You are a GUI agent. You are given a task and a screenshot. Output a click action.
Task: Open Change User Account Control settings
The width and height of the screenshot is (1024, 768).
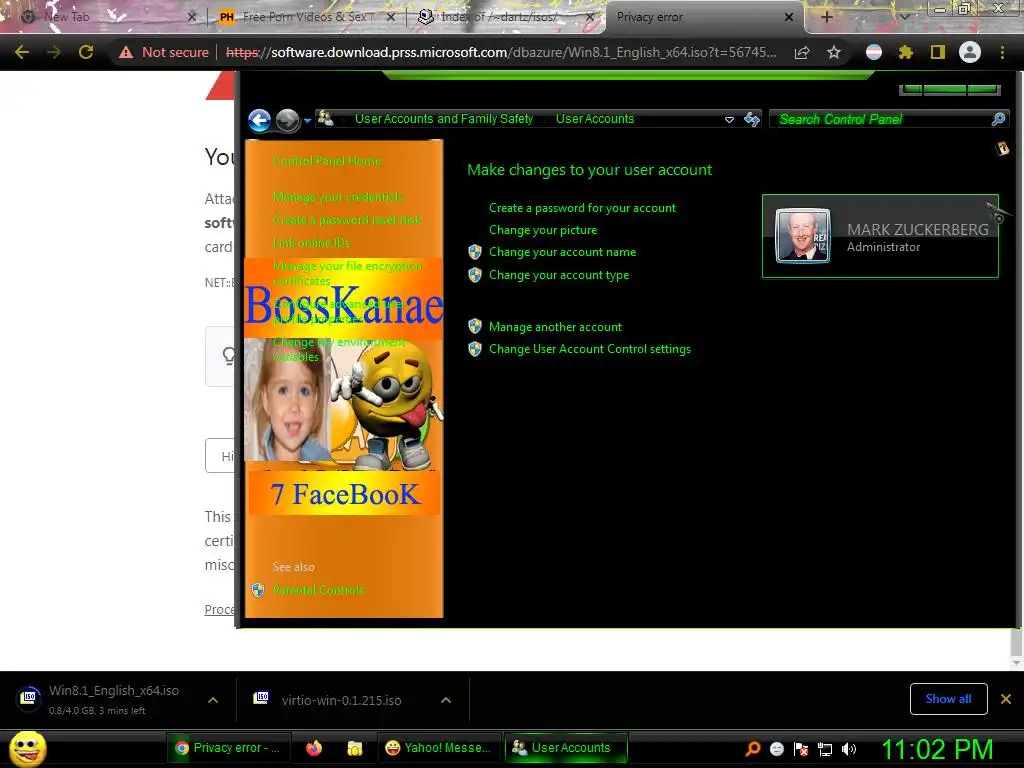click(x=590, y=349)
